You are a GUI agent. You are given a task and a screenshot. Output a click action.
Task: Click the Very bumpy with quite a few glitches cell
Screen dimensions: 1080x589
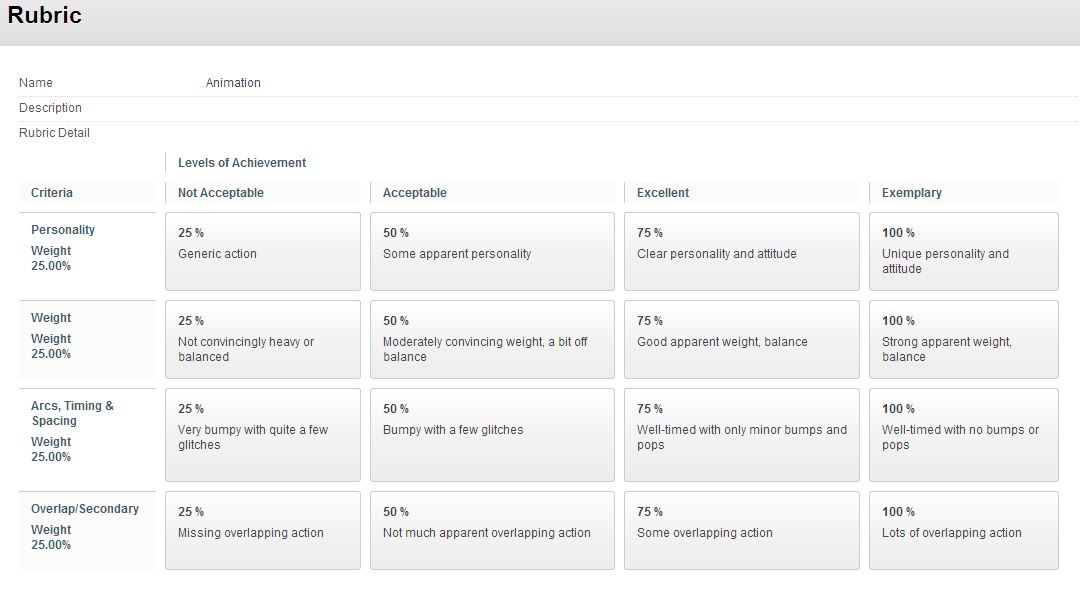(262, 435)
